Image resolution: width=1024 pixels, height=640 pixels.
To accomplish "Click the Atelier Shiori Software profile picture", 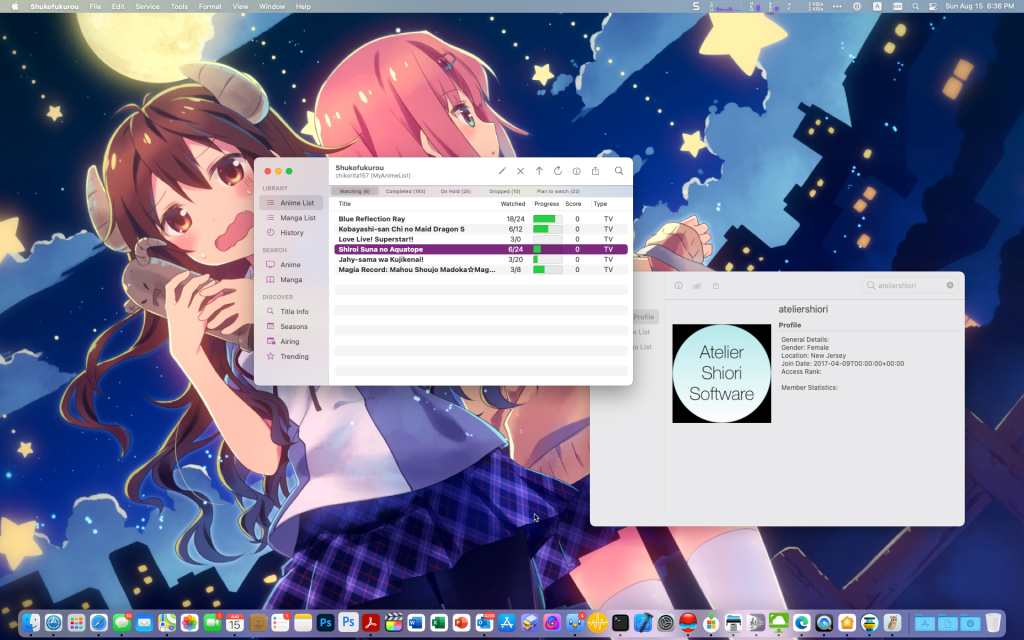I will 722,374.
